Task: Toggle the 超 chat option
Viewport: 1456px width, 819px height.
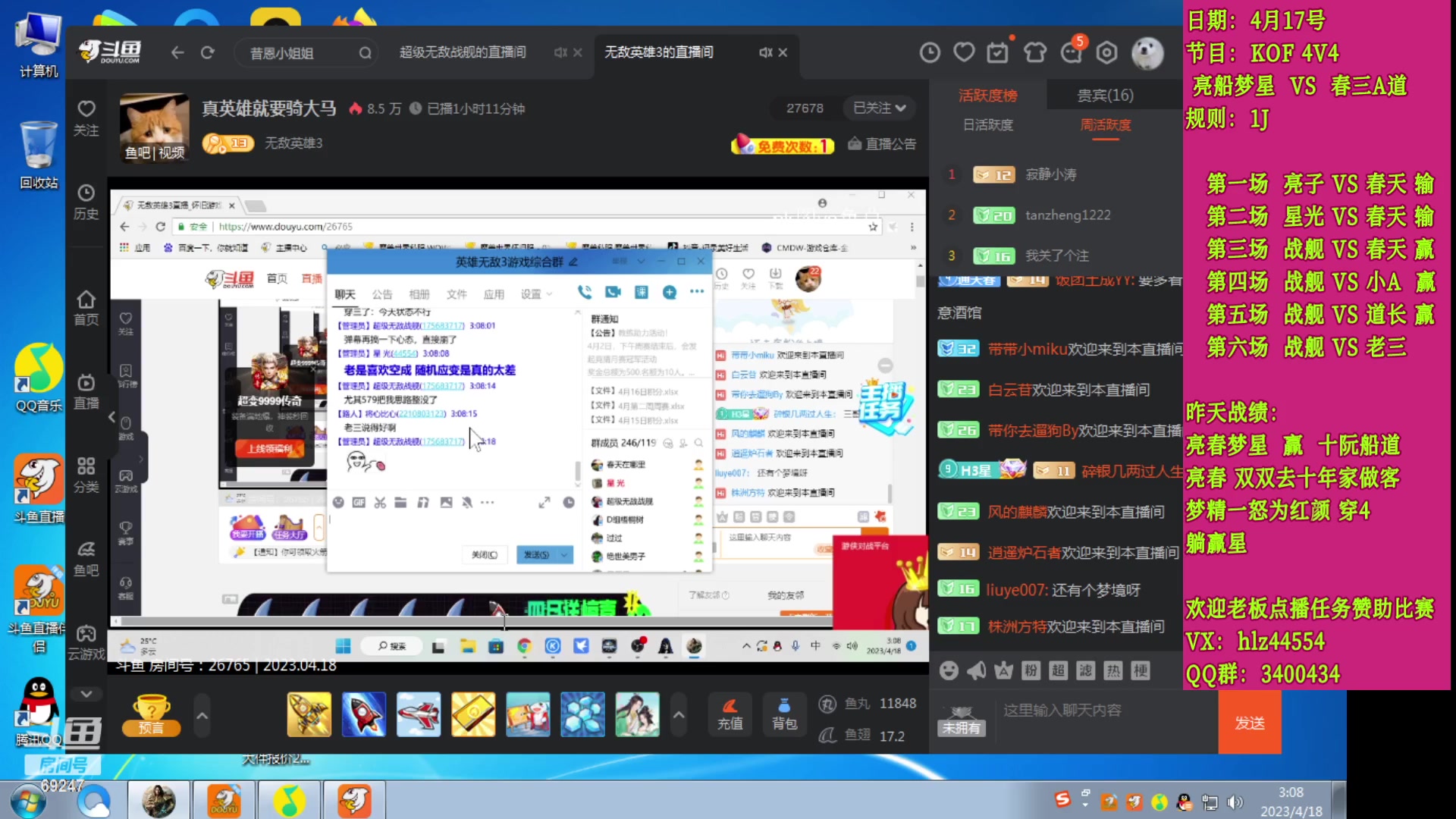Action: [x=1058, y=670]
